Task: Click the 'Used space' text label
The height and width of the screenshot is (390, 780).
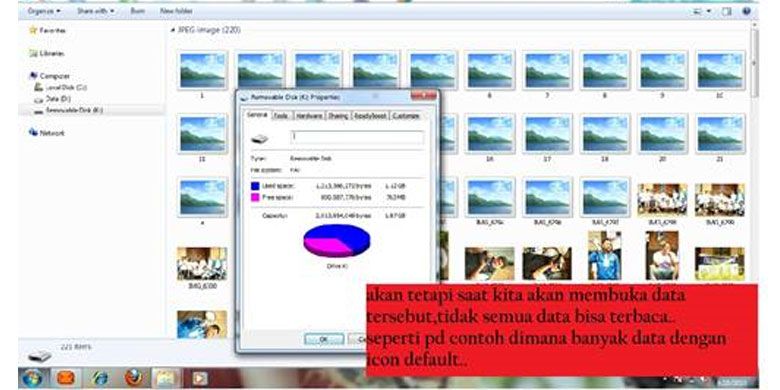Action: [x=278, y=186]
